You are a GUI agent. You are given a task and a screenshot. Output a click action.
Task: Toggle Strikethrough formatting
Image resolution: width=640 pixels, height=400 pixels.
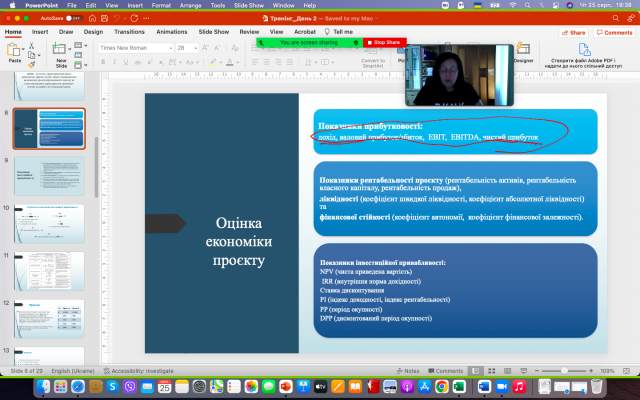coord(138,62)
